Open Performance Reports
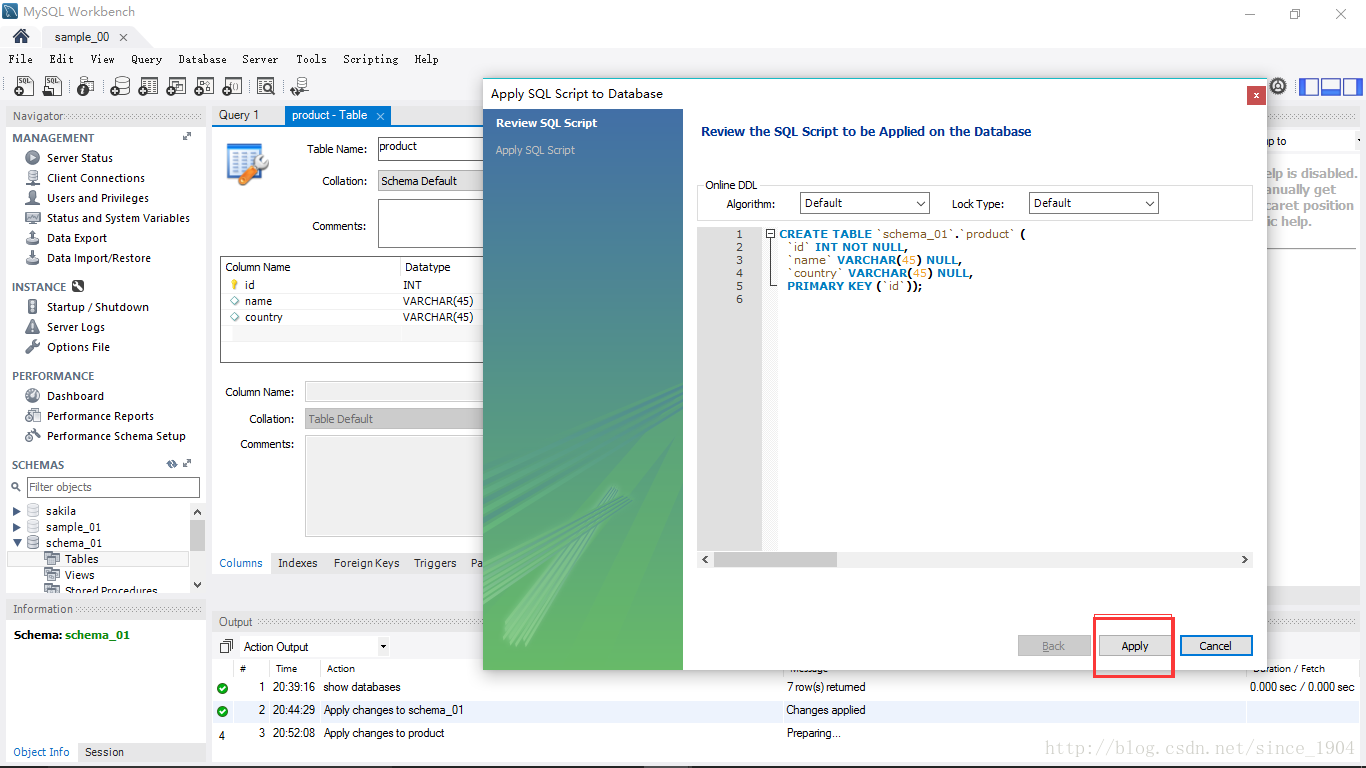 [x=100, y=416]
